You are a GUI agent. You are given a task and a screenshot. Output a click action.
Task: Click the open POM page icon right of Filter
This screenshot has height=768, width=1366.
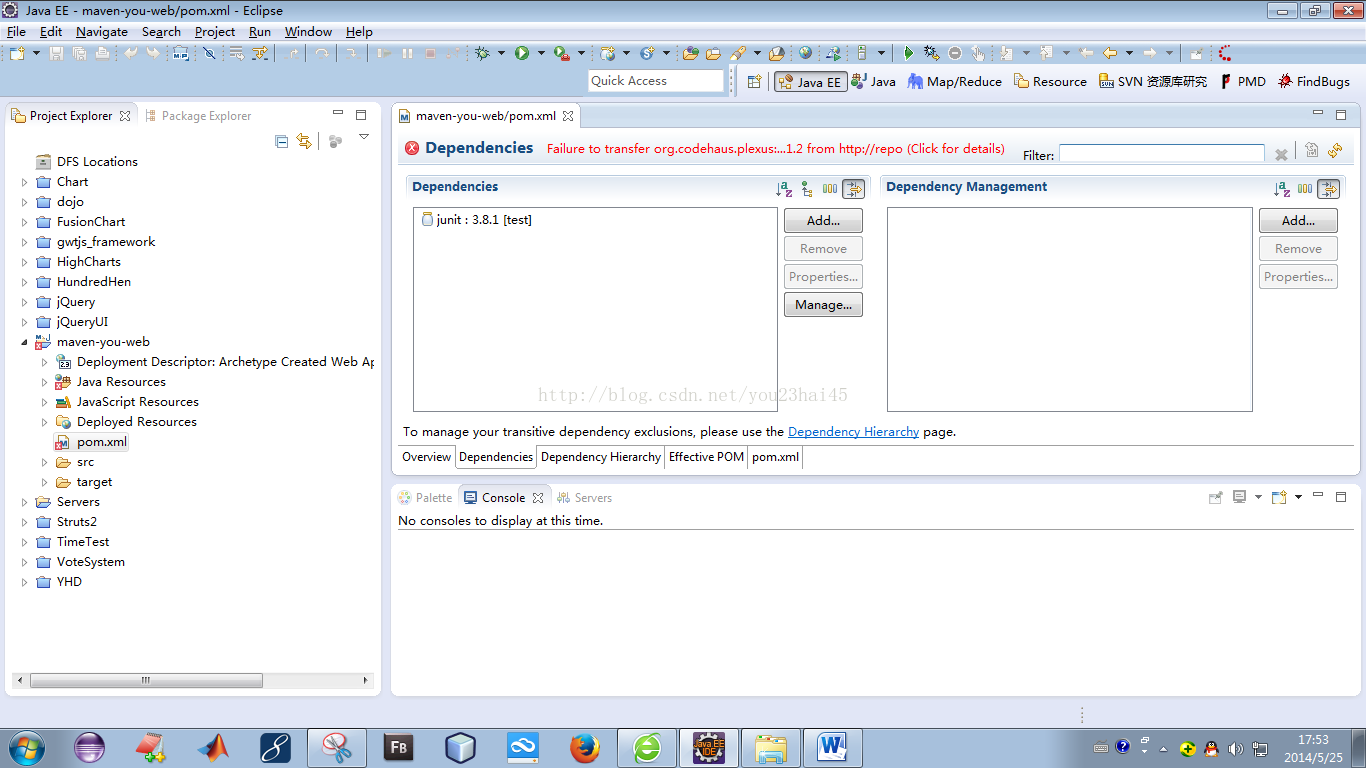pos(1311,150)
